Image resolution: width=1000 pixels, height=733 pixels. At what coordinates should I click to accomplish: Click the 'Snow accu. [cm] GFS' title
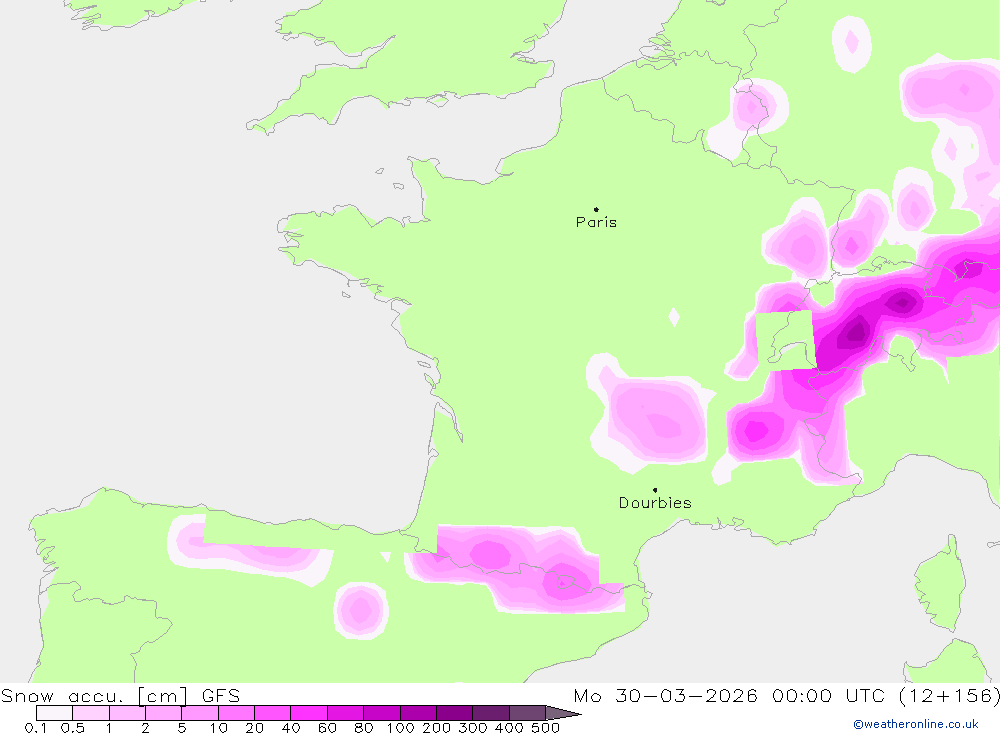121,695
